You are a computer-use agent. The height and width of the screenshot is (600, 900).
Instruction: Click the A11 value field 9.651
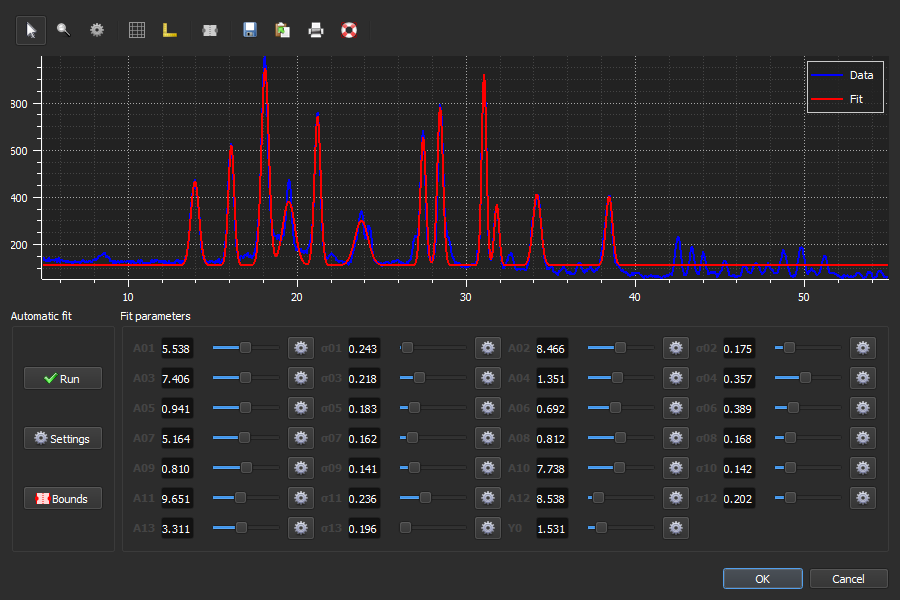pos(176,498)
